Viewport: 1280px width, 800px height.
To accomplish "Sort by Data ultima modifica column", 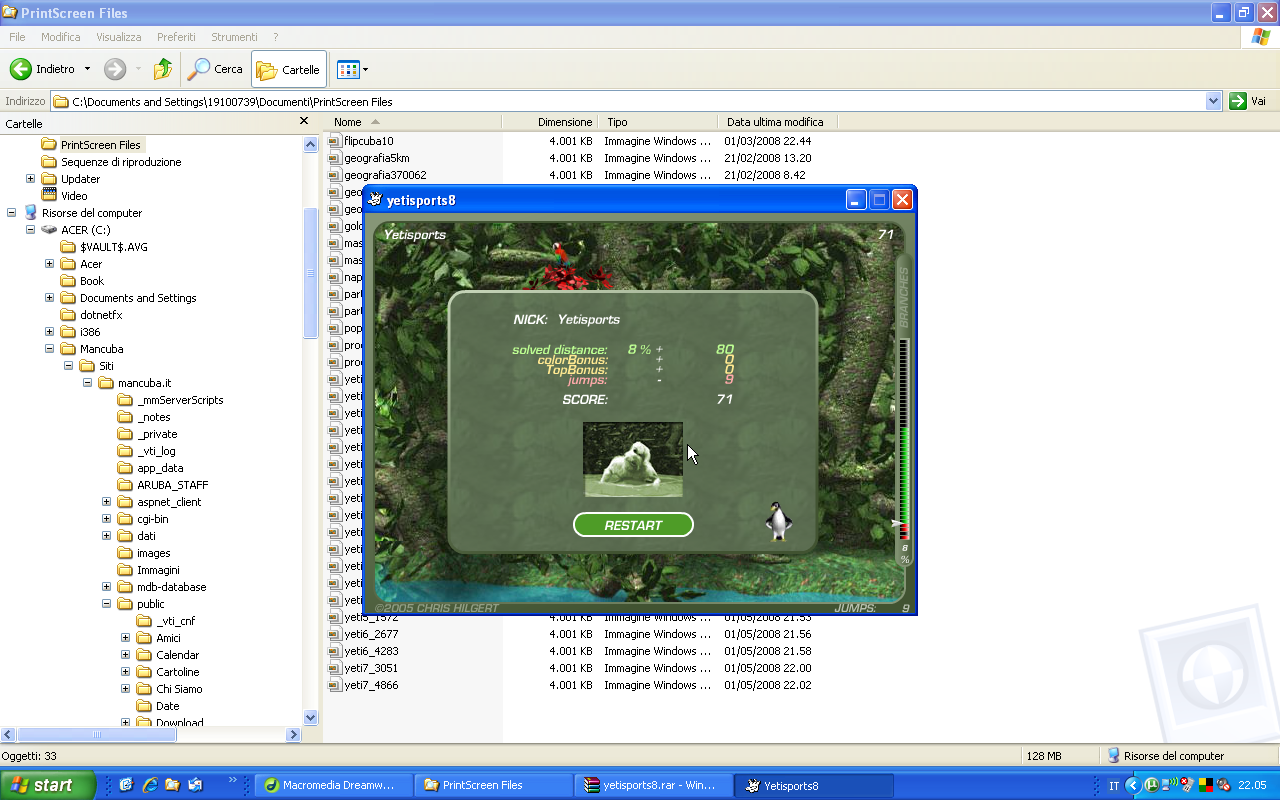I will click(777, 122).
